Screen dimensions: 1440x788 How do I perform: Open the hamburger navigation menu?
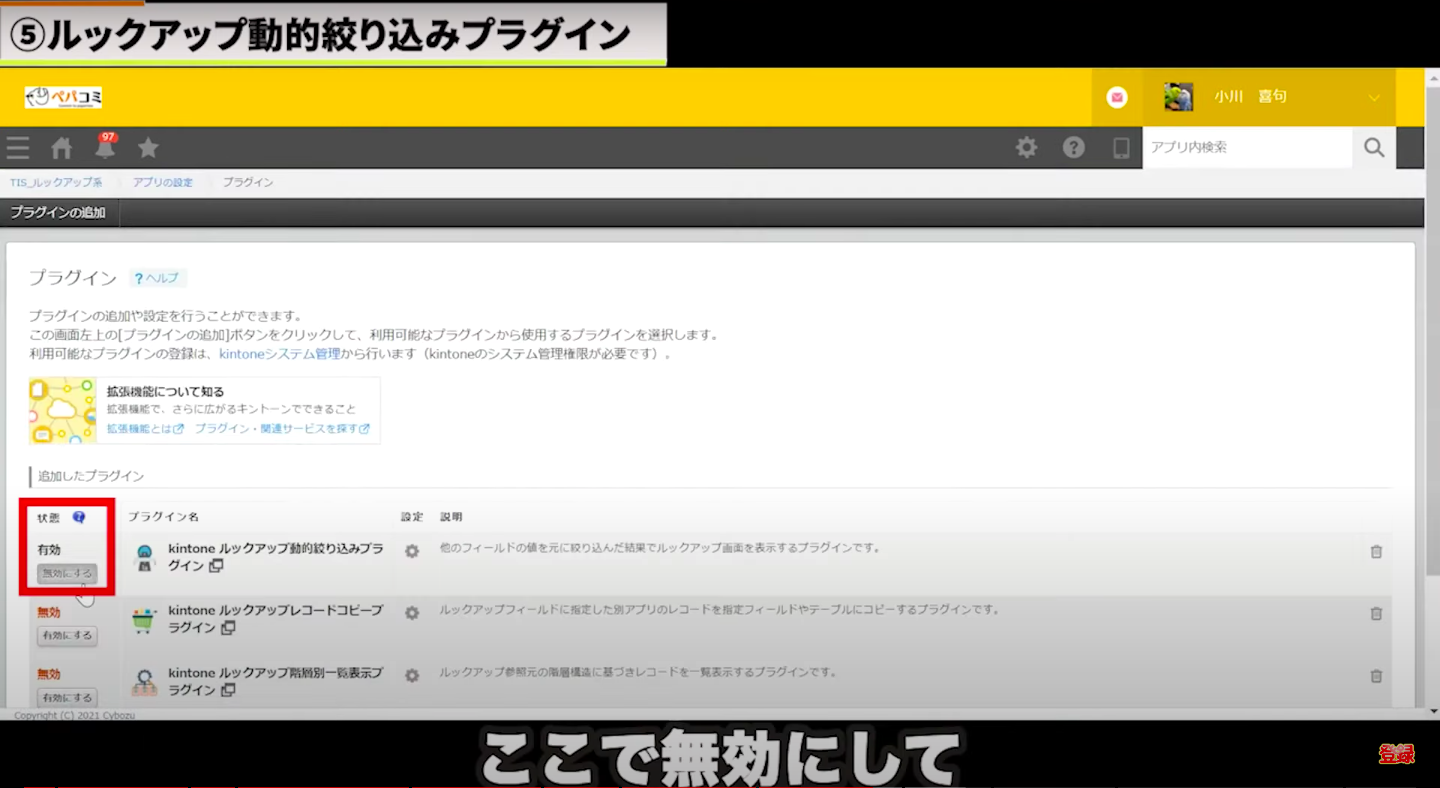pos(18,147)
